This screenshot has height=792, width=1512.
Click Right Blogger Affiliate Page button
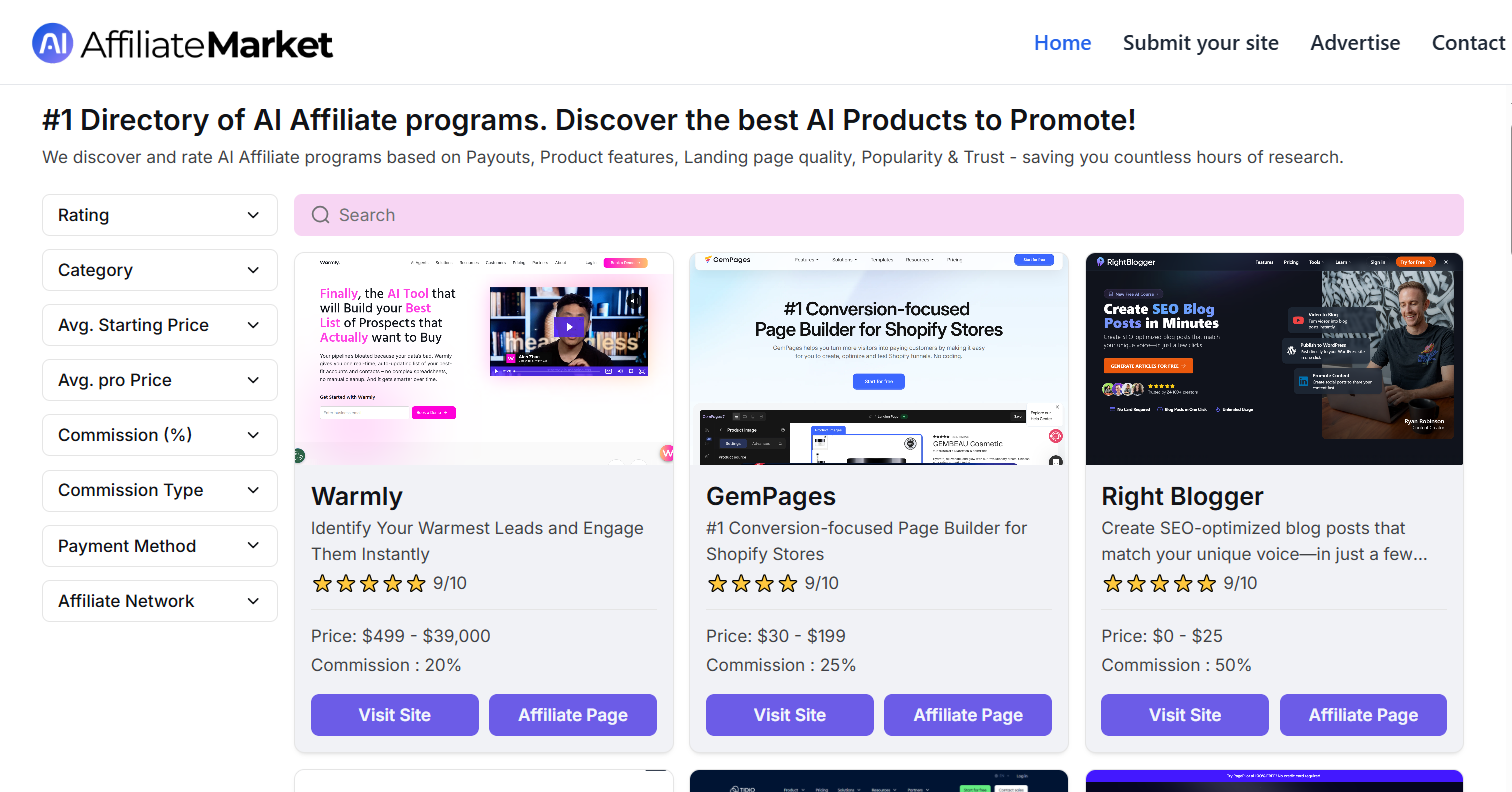click(x=1363, y=715)
